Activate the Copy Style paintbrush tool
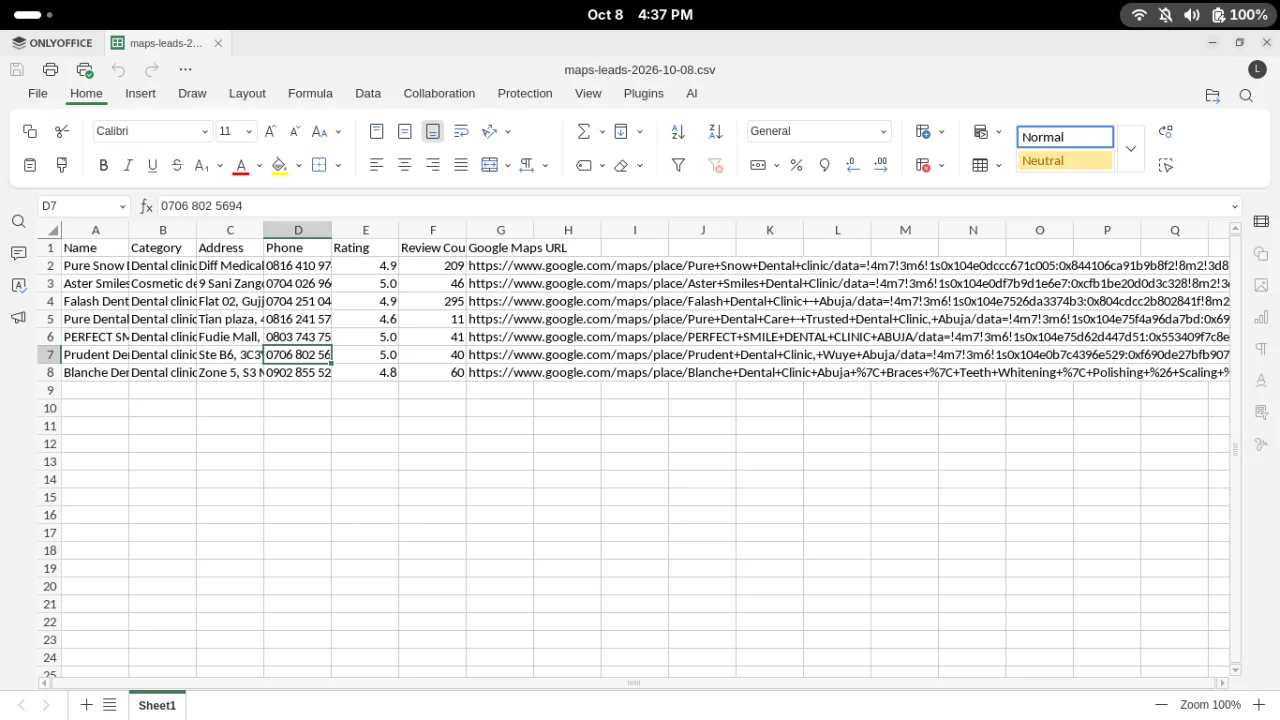1280x720 pixels. click(x=62, y=165)
